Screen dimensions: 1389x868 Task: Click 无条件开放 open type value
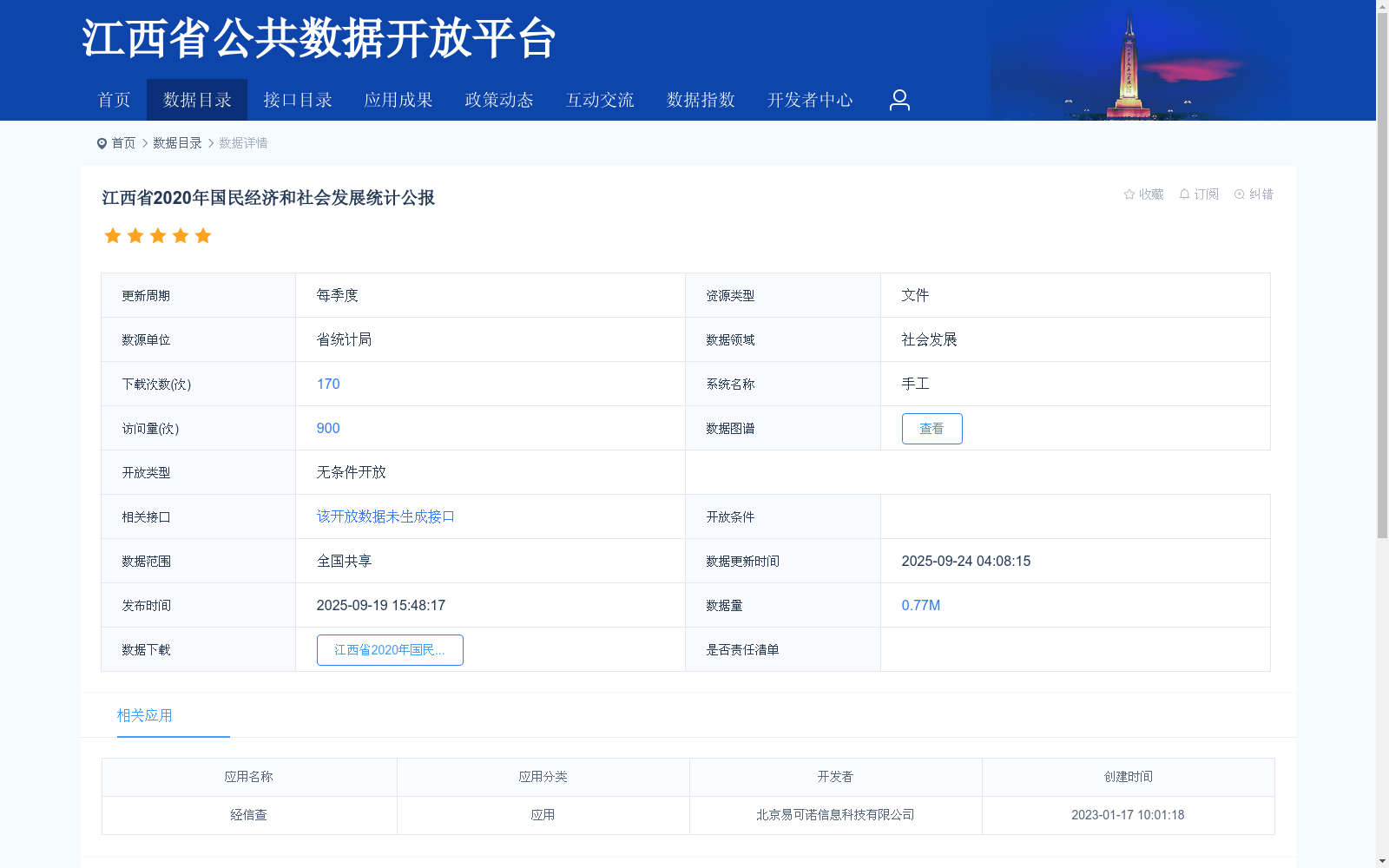[x=351, y=472]
